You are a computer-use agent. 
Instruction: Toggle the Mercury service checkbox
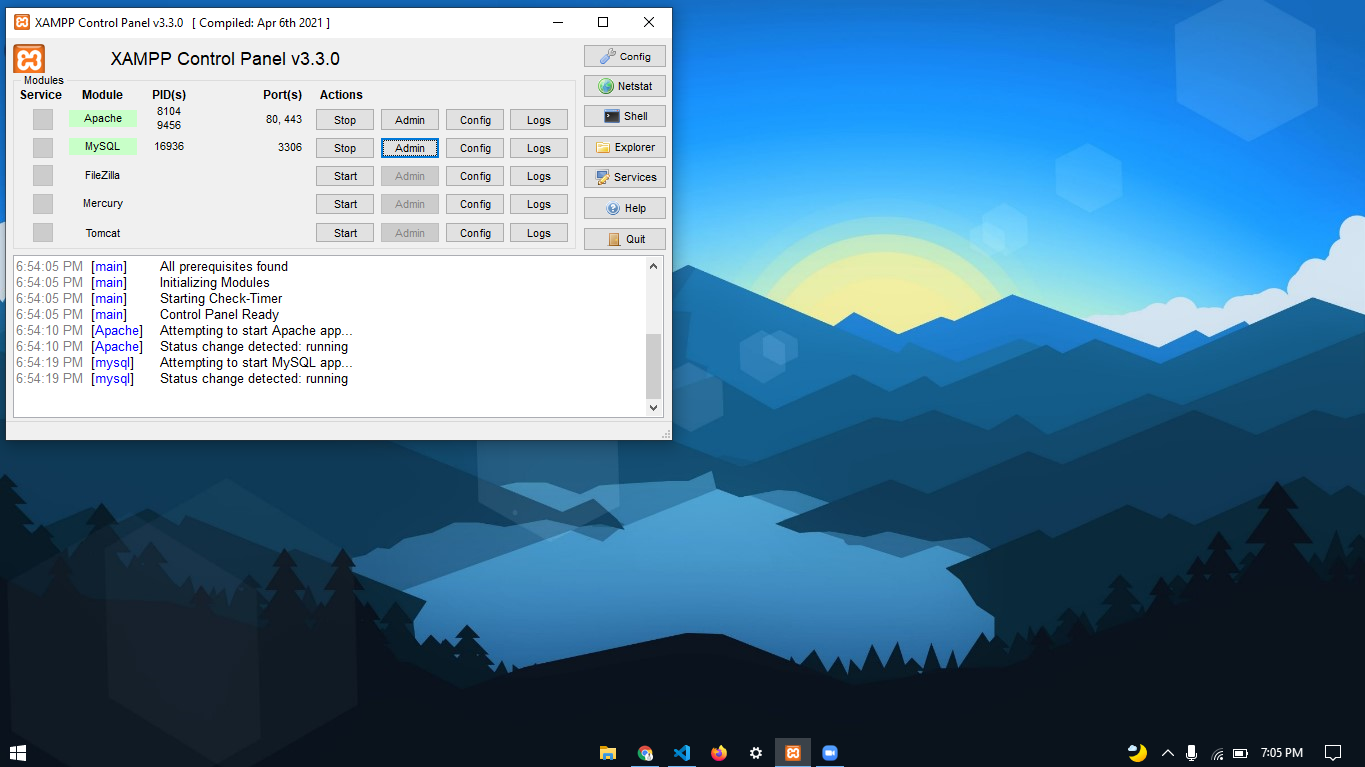click(x=43, y=204)
